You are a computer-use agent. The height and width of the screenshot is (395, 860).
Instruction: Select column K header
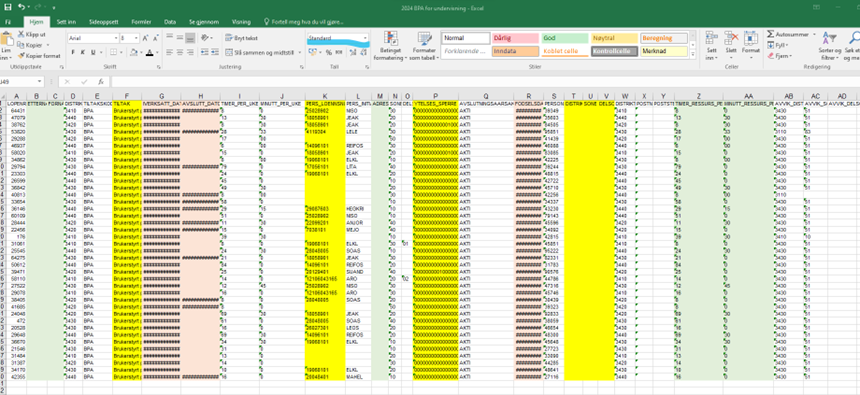click(x=325, y=96)
